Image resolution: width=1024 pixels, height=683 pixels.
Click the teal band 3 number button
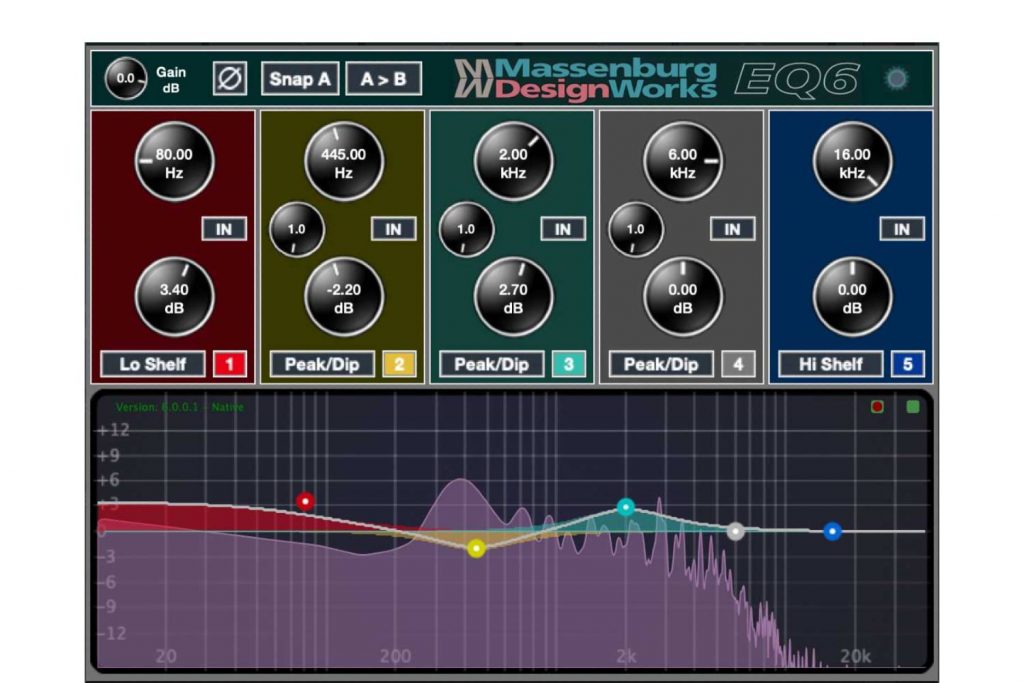[569, 364]
